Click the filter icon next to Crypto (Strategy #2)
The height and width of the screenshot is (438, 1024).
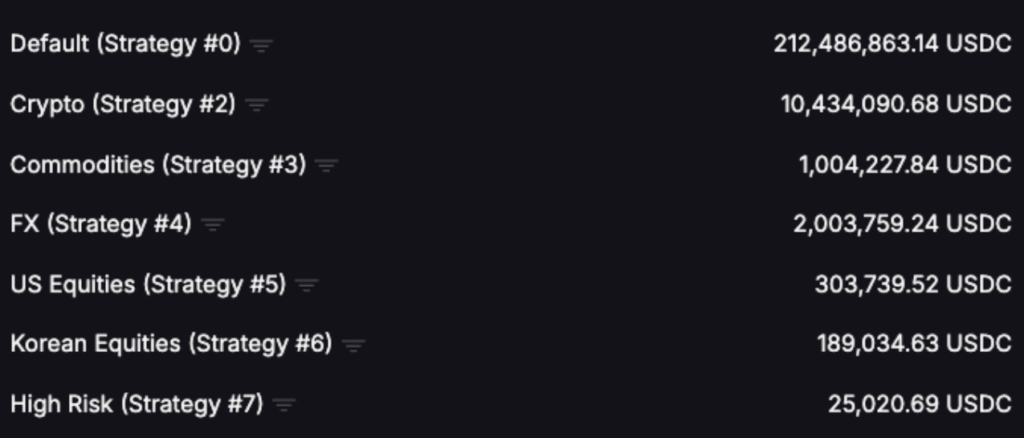257,105
